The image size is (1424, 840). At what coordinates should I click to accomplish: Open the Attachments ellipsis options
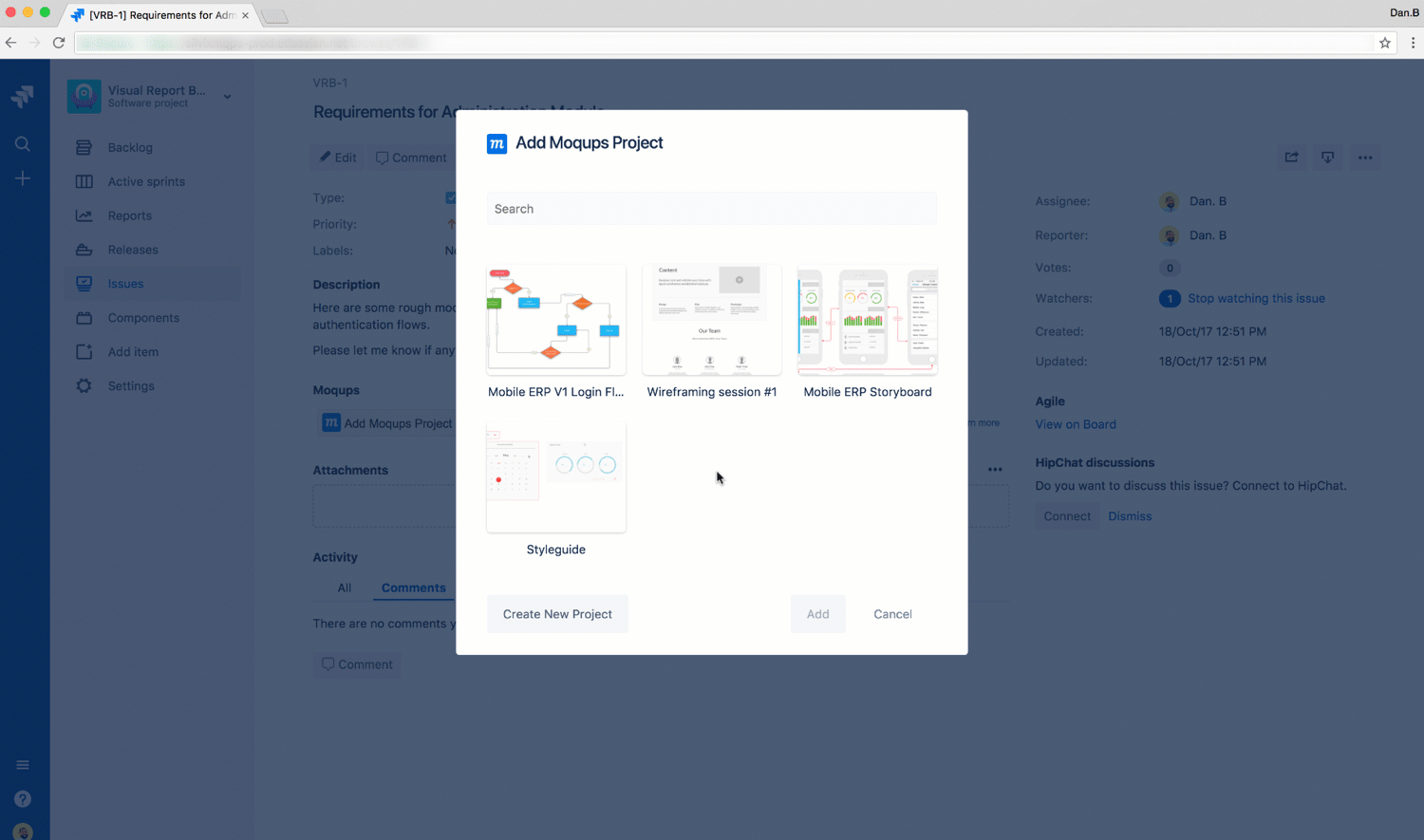point(994,469)
